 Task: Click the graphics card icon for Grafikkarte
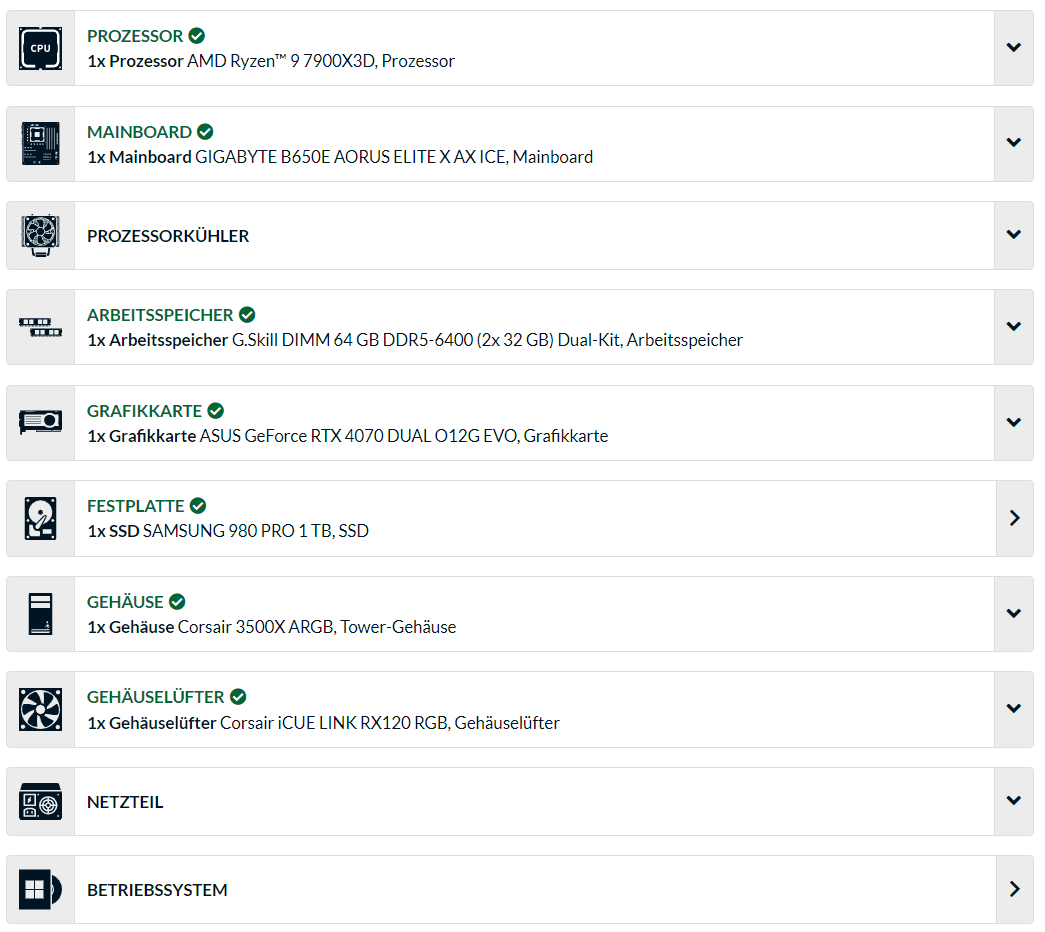pyautogui.click(x=41, y=422)
